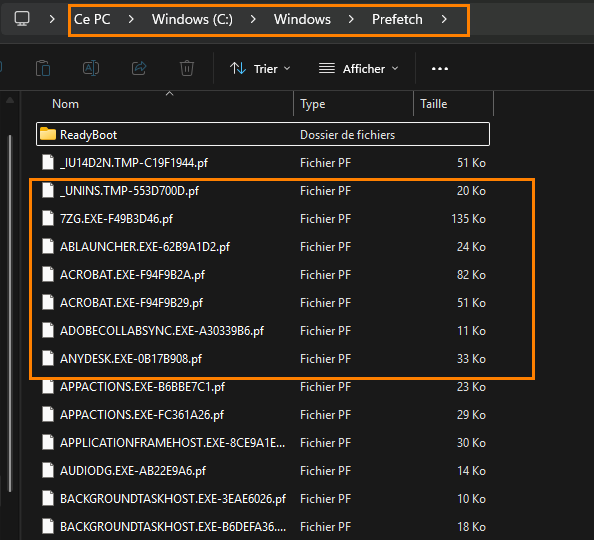This screenshot has height=540, width=594.
Task: Expand chevron after Ce PC breadcrumb
Action: click(131, 19)
